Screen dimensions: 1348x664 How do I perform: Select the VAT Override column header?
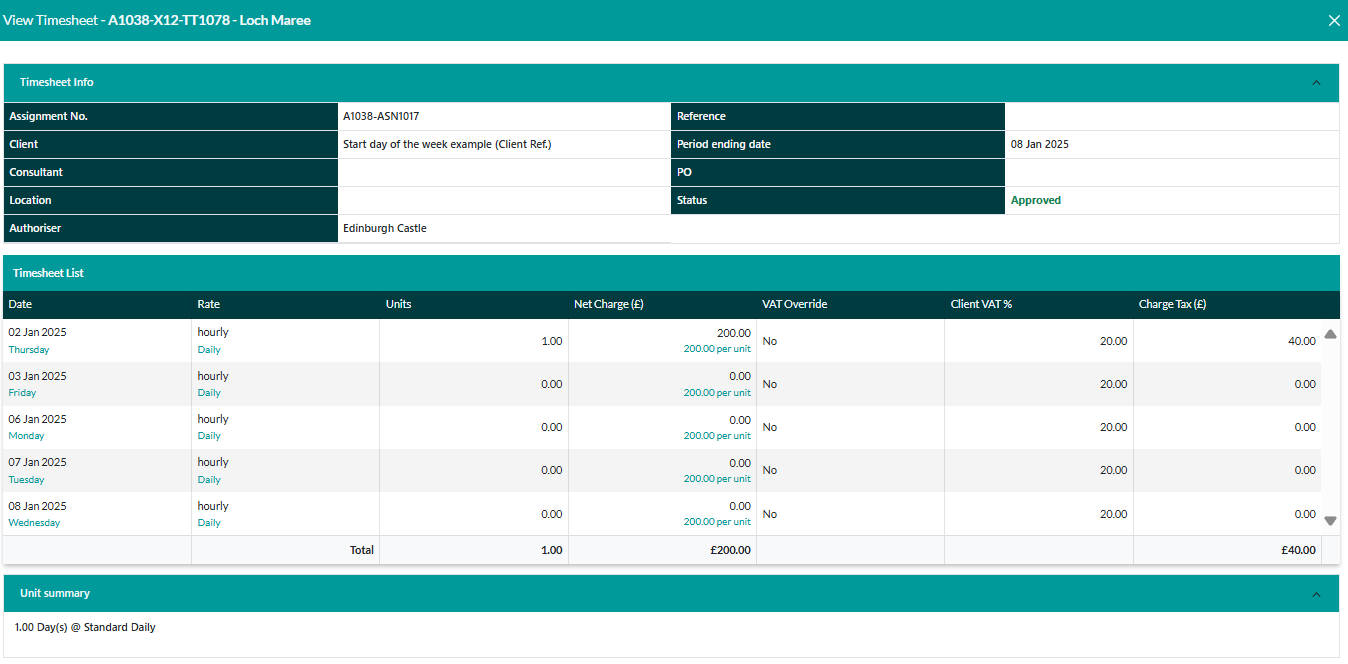click(x=794, y=304)
